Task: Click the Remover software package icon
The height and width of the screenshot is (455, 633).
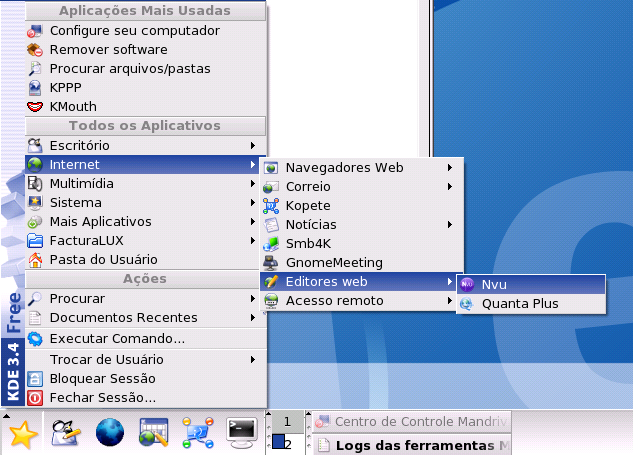Action: point(35,50)
